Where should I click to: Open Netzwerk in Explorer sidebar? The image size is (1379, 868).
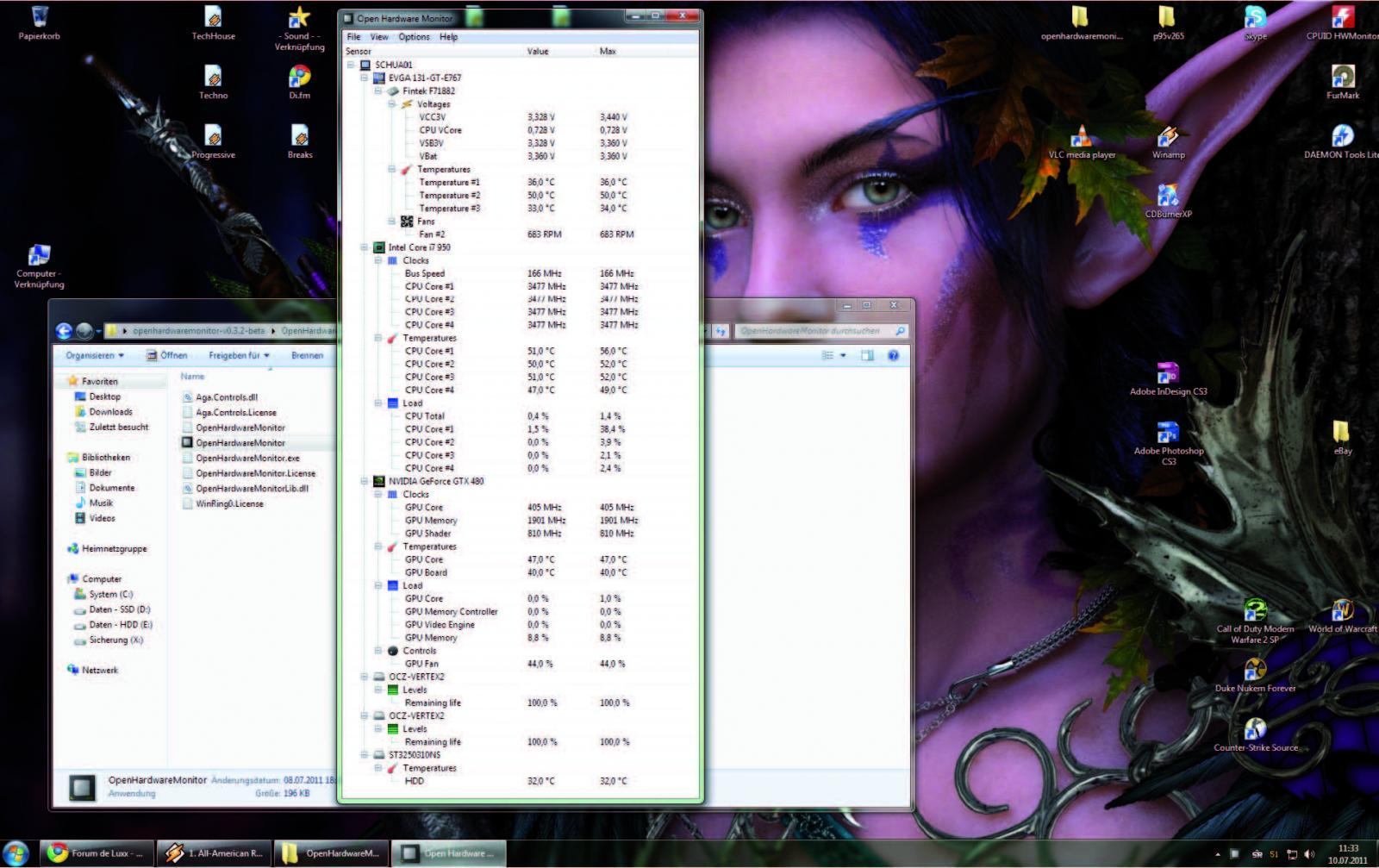(92, 670)
